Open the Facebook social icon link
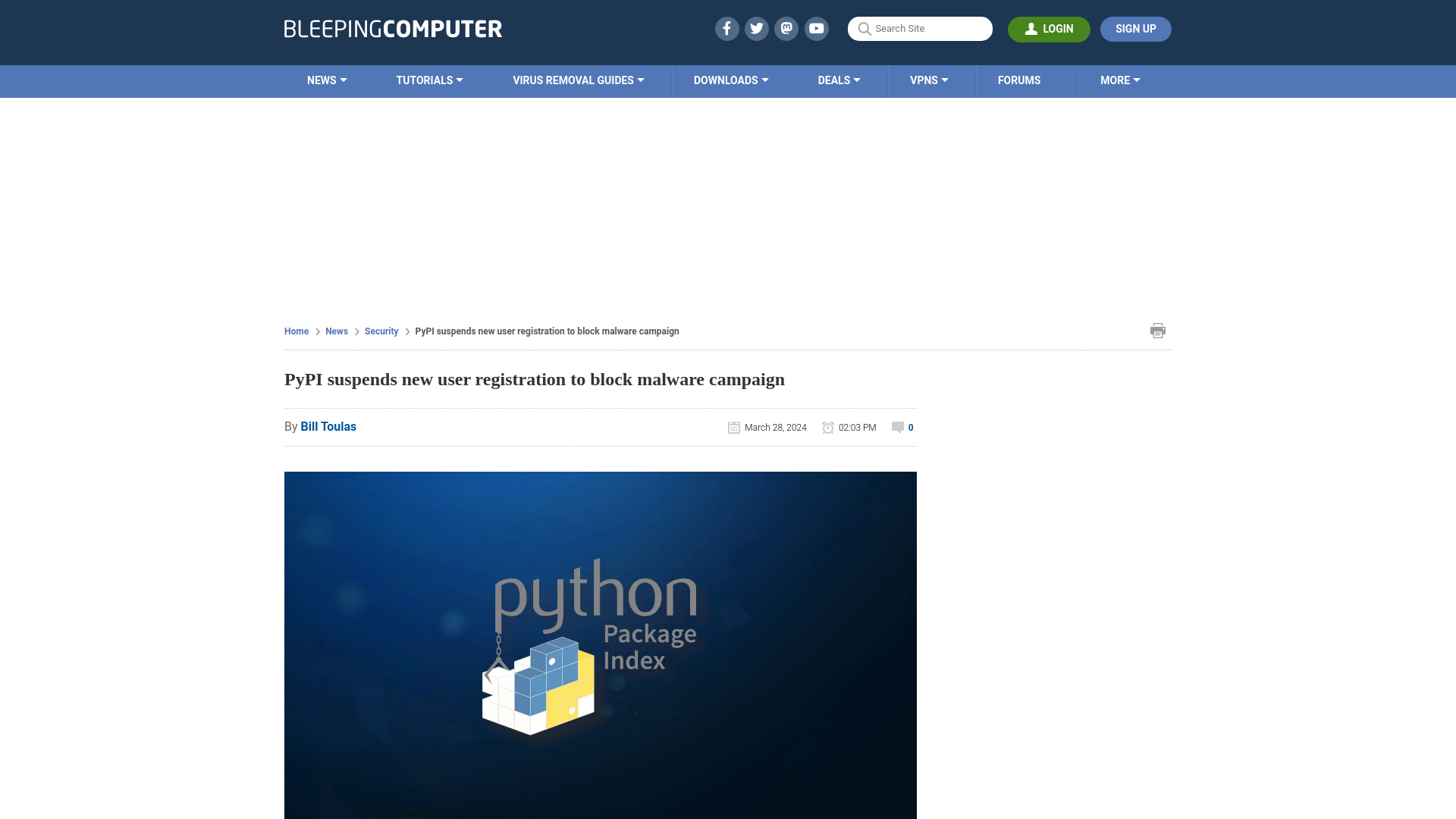This screenshot has height=819, width=1456. [727, 28]
